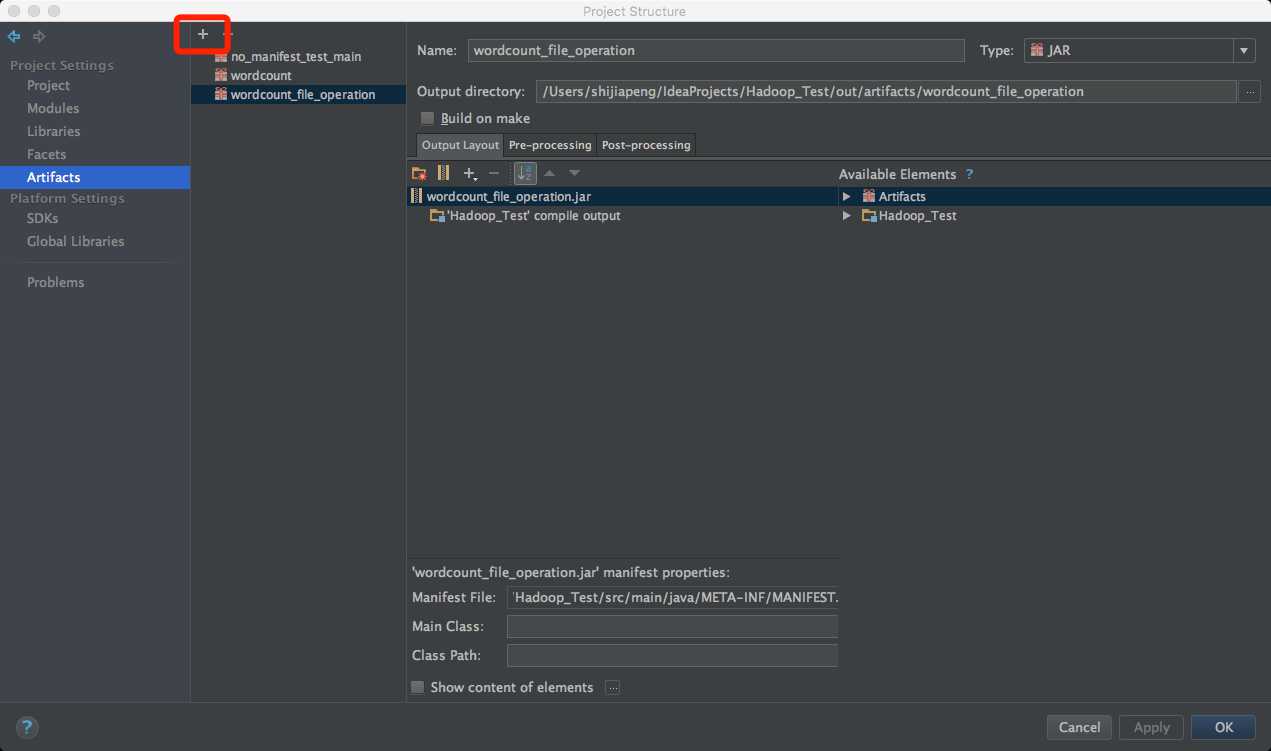Toggle sort elements by names and types
The height and width of the screenshot is (751, 1271).
coord(525,173)
